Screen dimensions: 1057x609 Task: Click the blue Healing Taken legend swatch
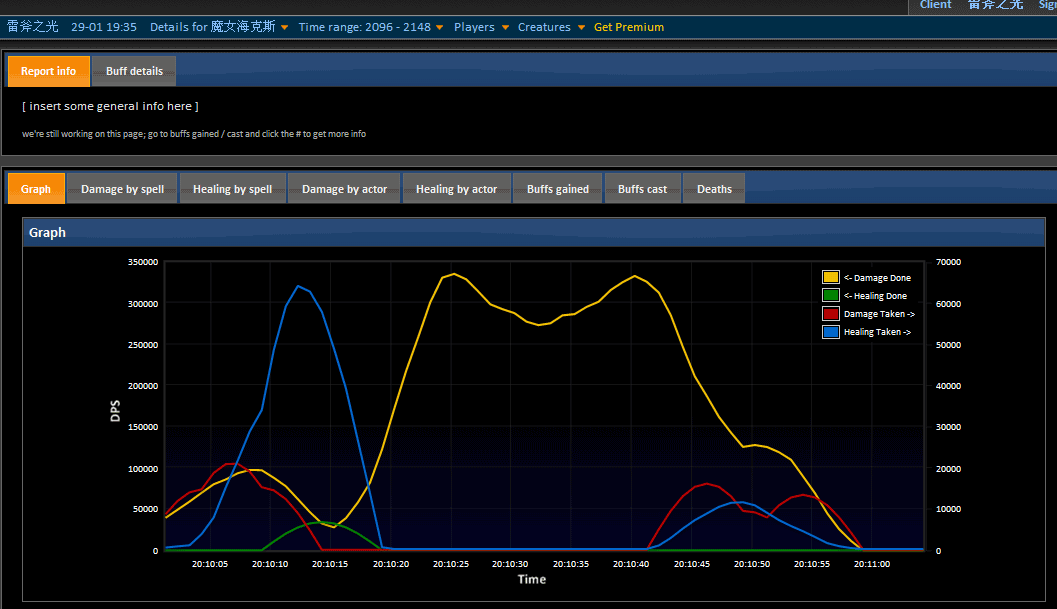point(830,332)
